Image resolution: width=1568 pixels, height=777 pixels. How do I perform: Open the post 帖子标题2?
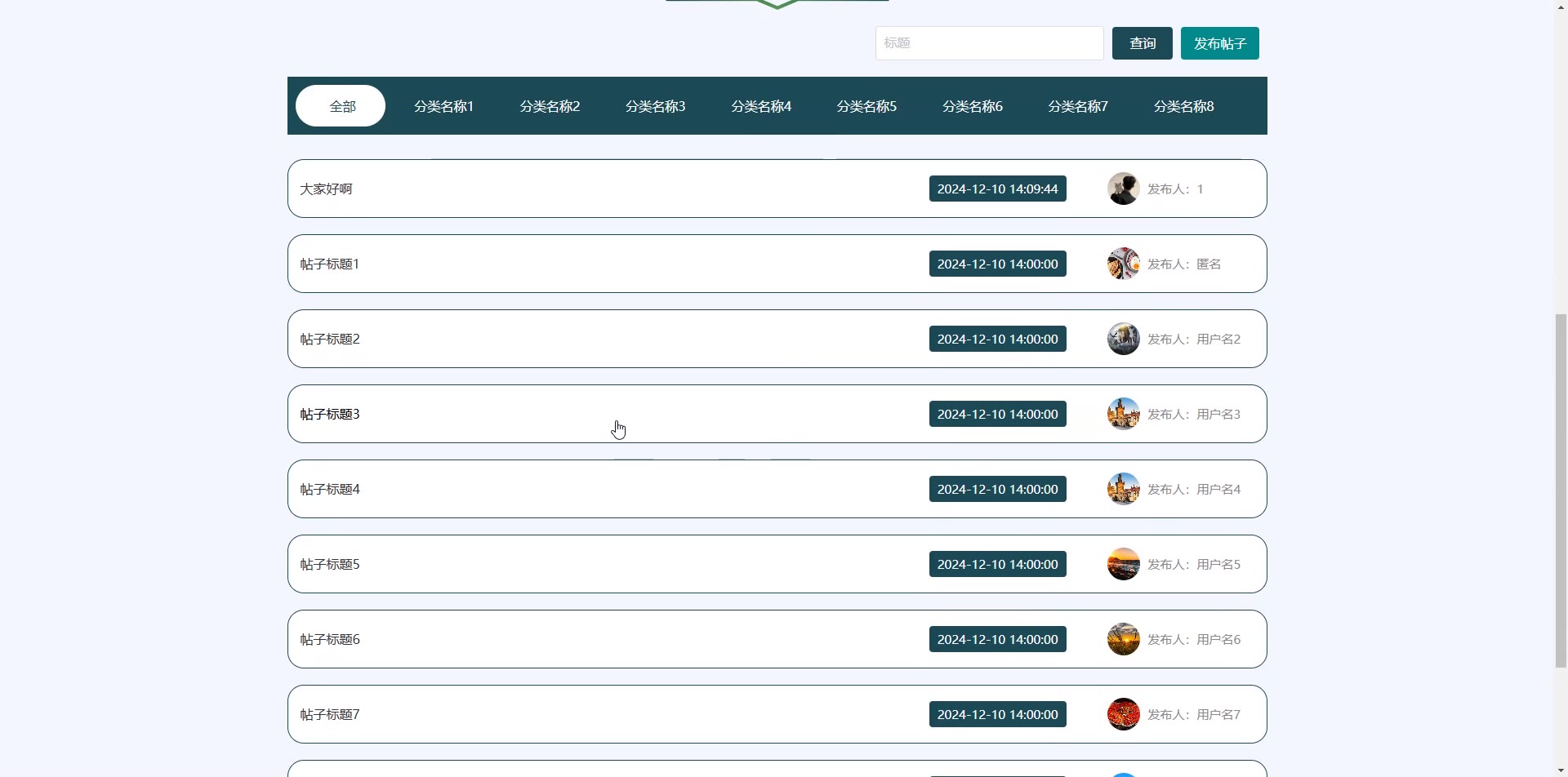point(777,339)
